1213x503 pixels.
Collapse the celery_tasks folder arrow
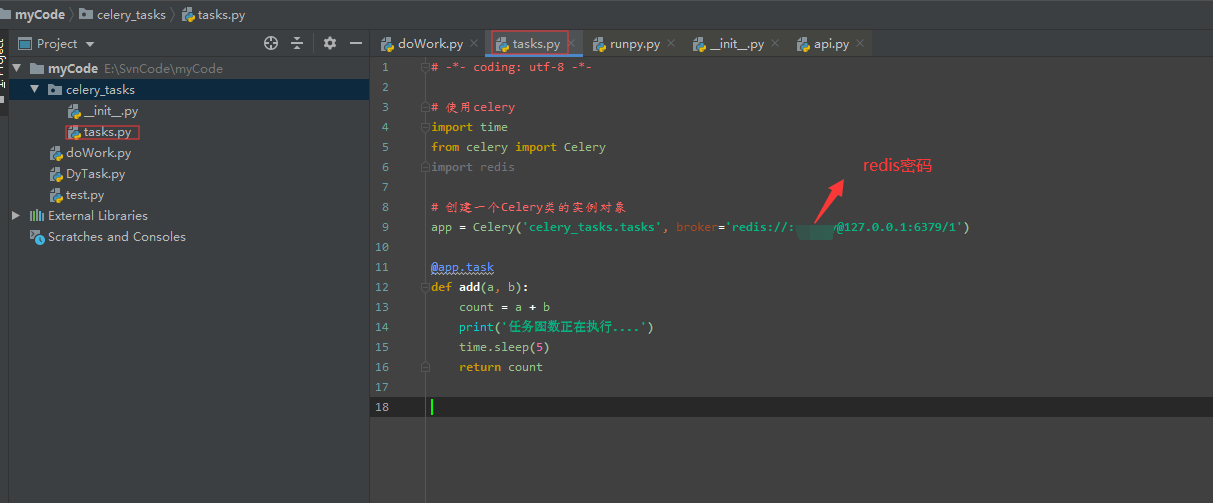click(x=35, y=90)
